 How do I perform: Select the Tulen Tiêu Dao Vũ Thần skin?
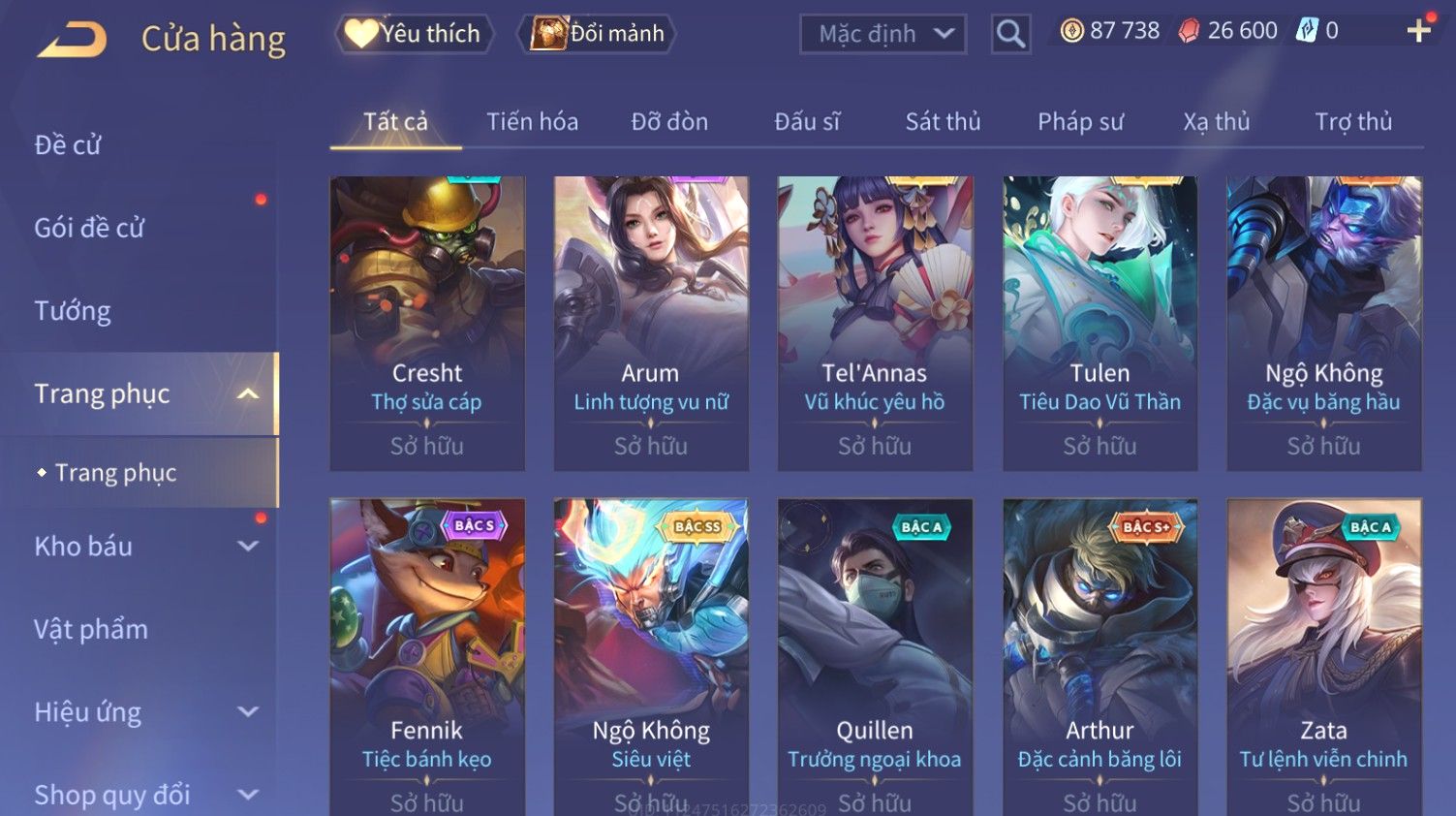1100,324
